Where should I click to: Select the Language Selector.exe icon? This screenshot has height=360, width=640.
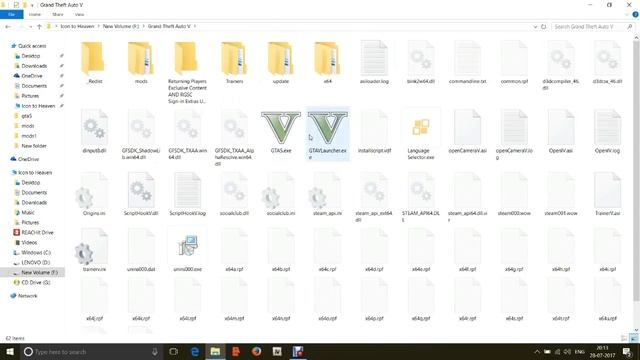click(x=421, y=127)
